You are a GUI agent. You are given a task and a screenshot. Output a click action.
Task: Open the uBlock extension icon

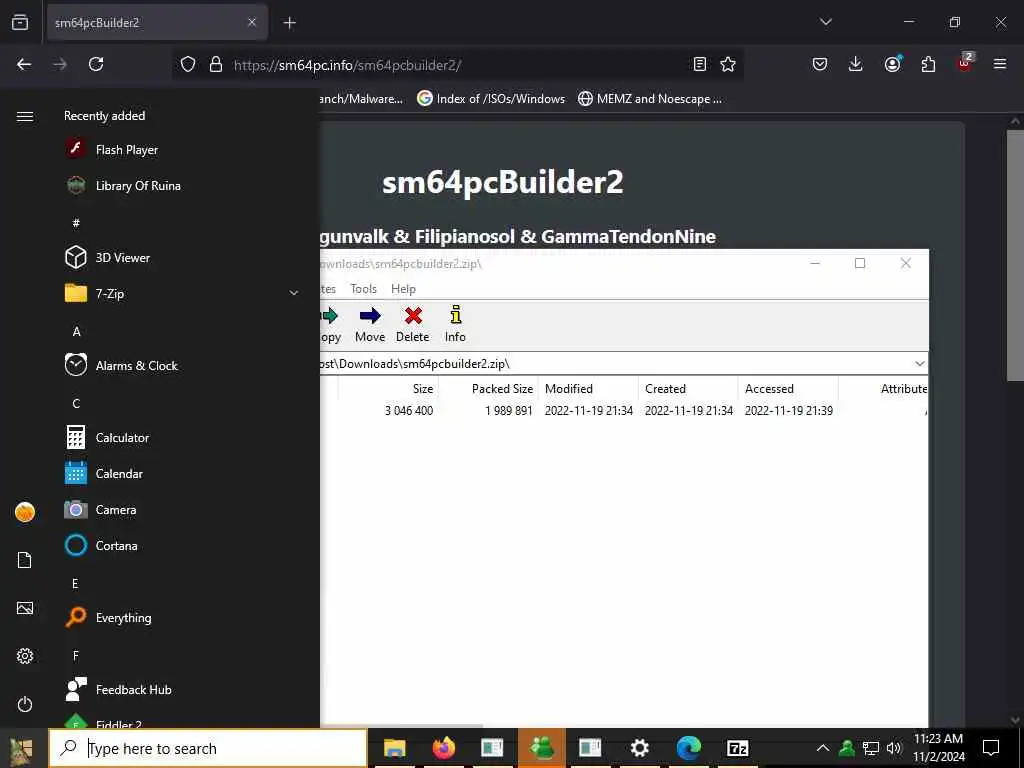[965, 63]
